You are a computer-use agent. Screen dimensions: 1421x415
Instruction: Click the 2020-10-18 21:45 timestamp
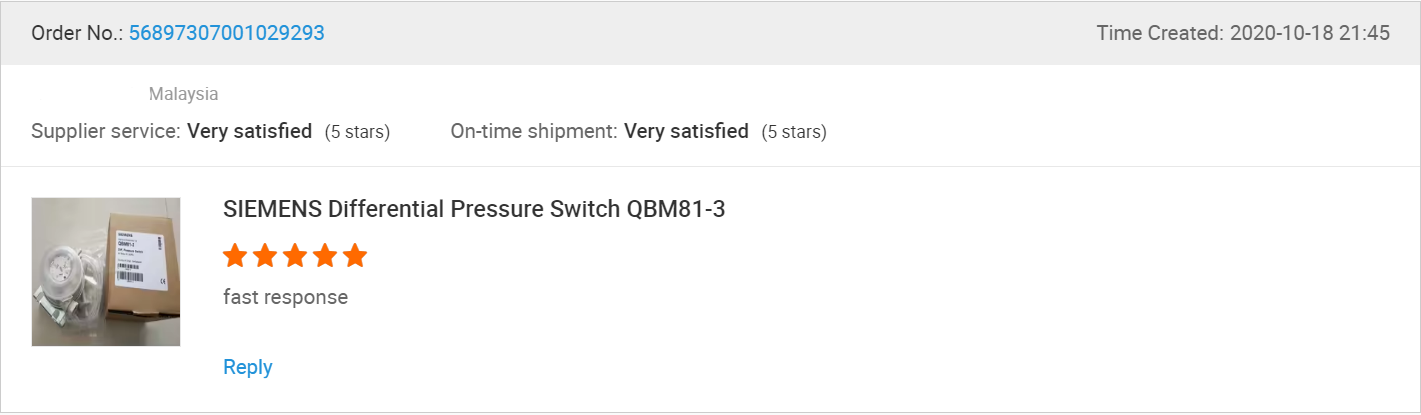tap(1309, 33)
